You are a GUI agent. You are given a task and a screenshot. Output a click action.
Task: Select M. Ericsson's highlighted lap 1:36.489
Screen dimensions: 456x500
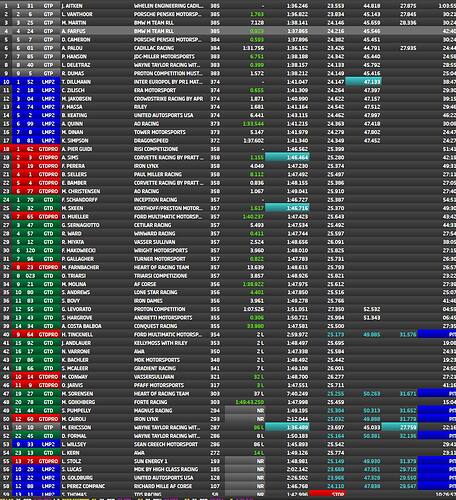point(287,427)
